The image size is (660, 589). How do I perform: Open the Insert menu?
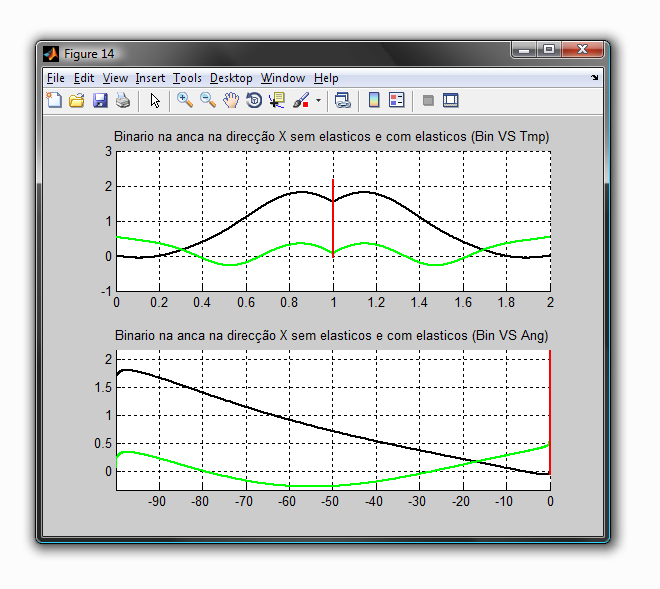click(x=150, y=78)
